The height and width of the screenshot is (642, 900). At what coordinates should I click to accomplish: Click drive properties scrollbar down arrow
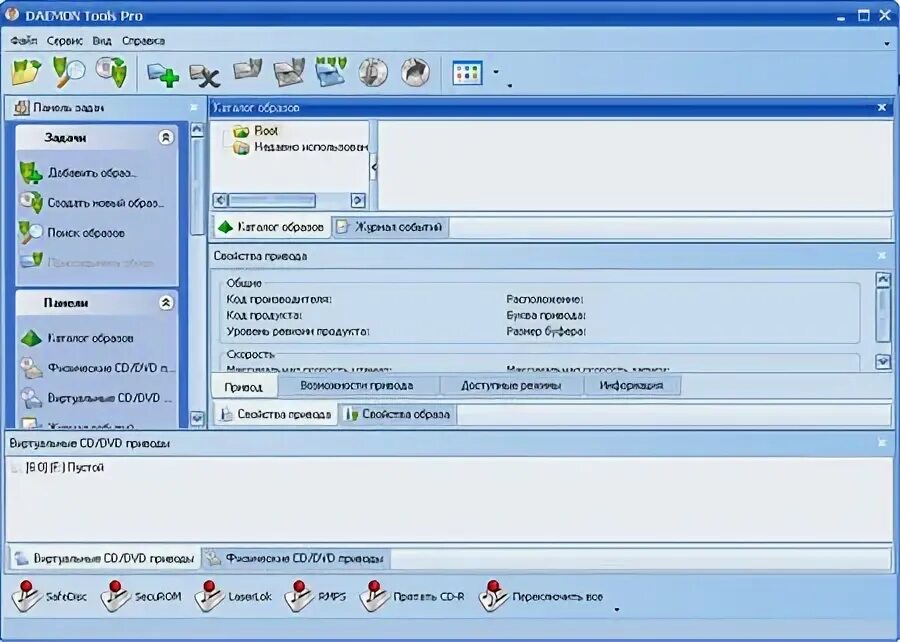pos(883,361)
